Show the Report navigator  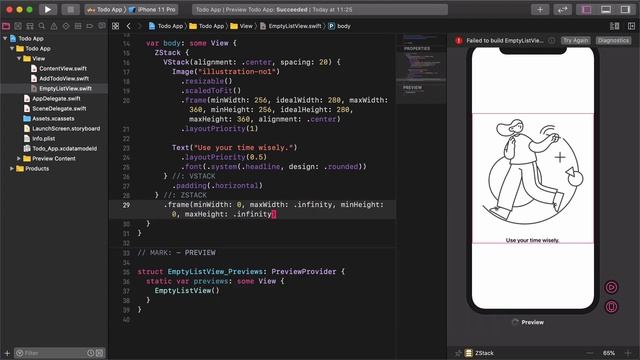coord(102,26)
